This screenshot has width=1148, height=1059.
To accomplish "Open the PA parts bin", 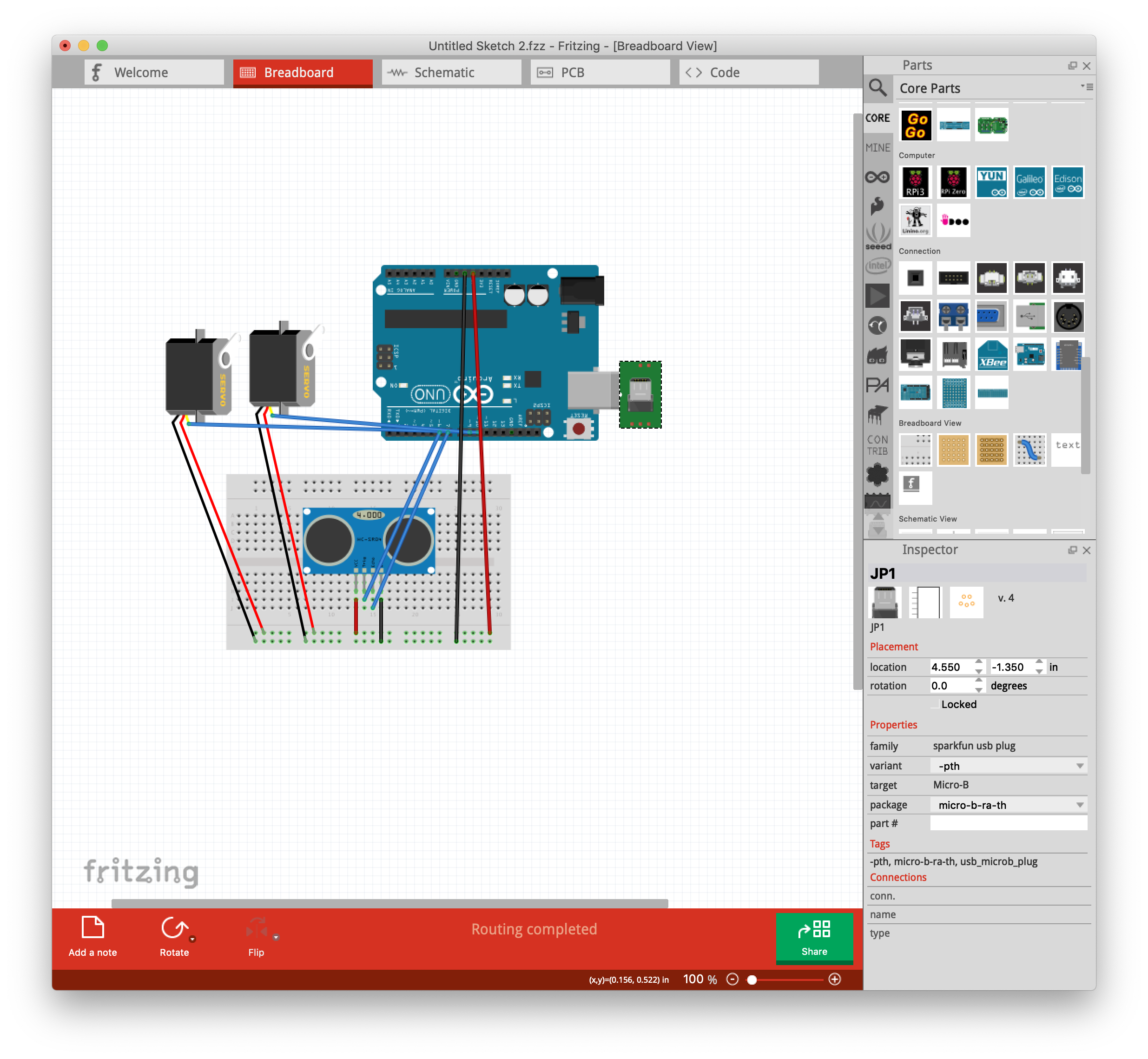I will click(x=877, y=384).
